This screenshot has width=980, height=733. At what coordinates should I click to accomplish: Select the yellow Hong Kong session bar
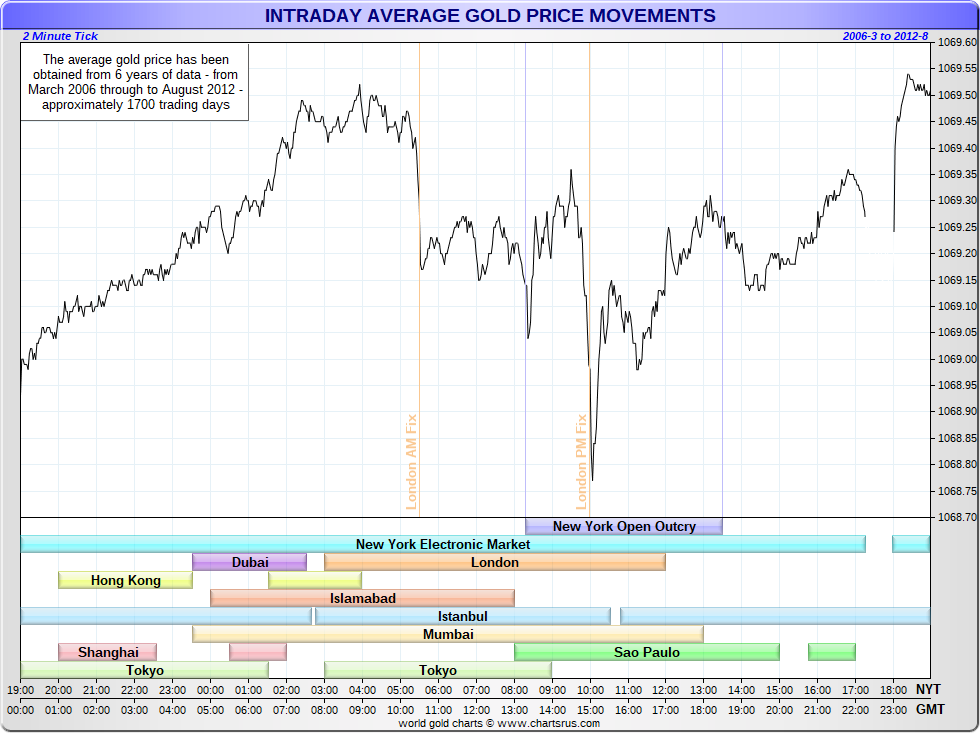(126, 581)
